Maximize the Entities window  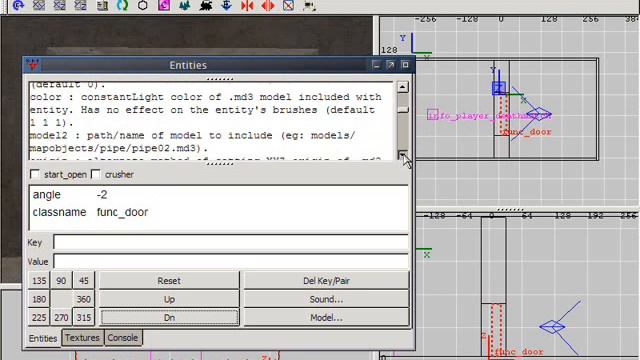405,65
